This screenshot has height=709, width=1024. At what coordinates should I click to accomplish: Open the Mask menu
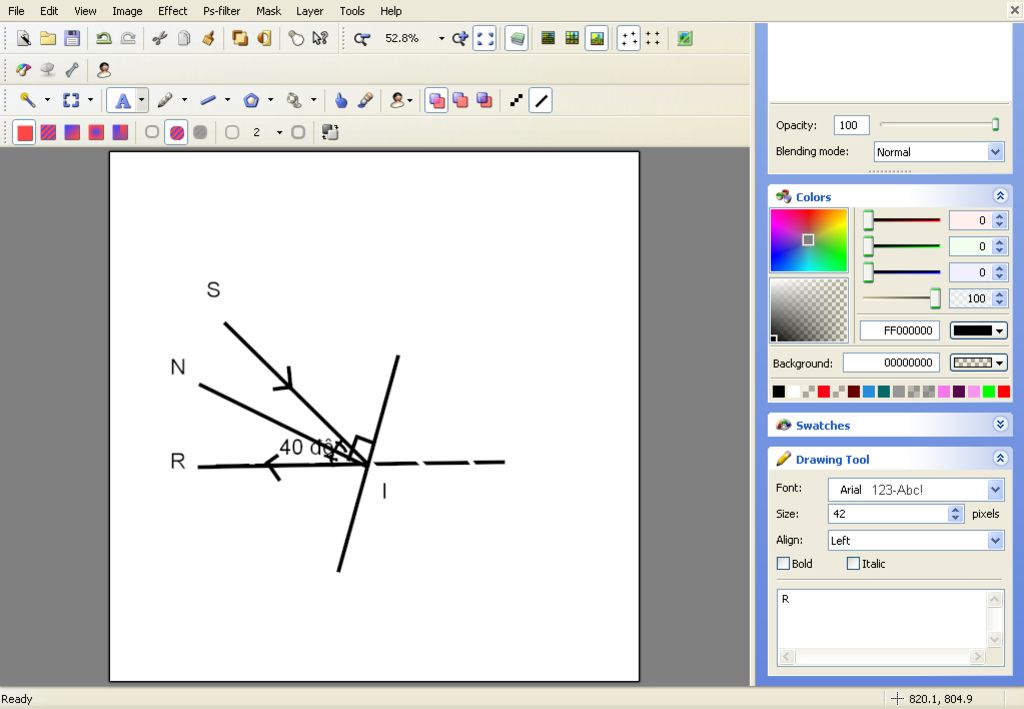click(268, 11)
